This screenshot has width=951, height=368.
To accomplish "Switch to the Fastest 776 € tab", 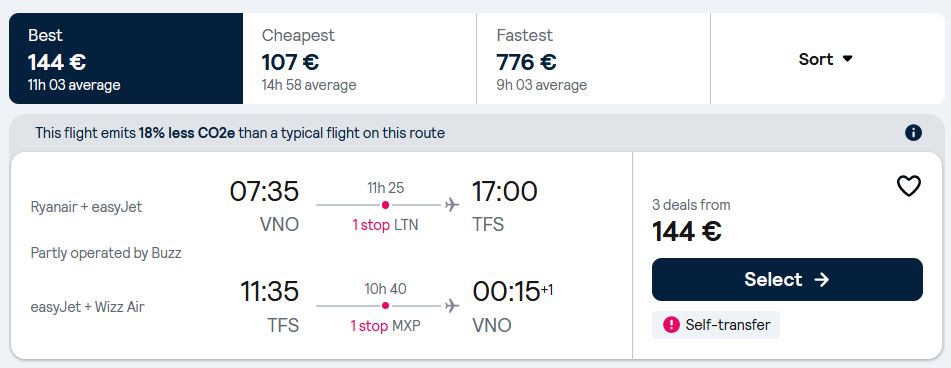I will pyautogui.click(x=593, y=59).
